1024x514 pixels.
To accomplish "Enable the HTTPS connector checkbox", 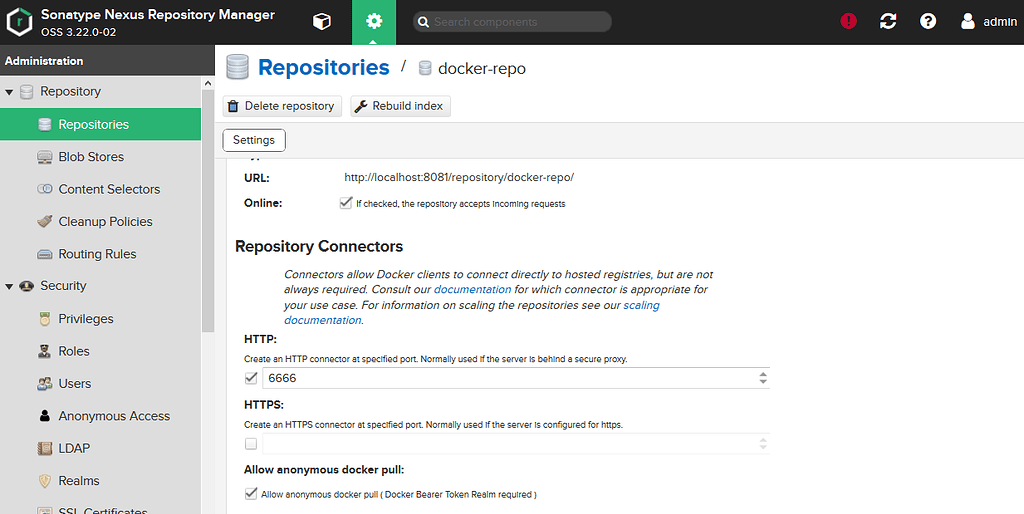I will point(251,444).
